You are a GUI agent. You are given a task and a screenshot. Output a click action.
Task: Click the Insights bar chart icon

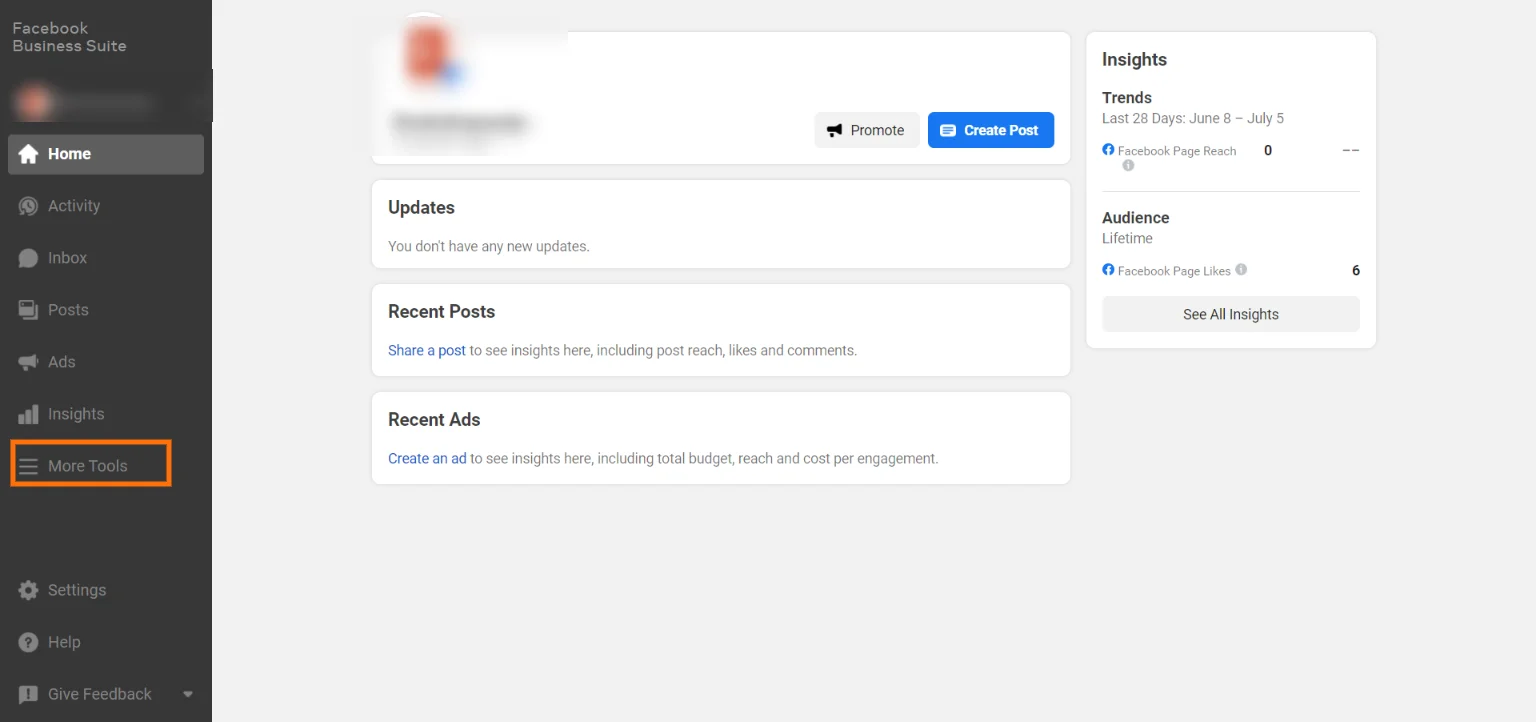point(28,414)
